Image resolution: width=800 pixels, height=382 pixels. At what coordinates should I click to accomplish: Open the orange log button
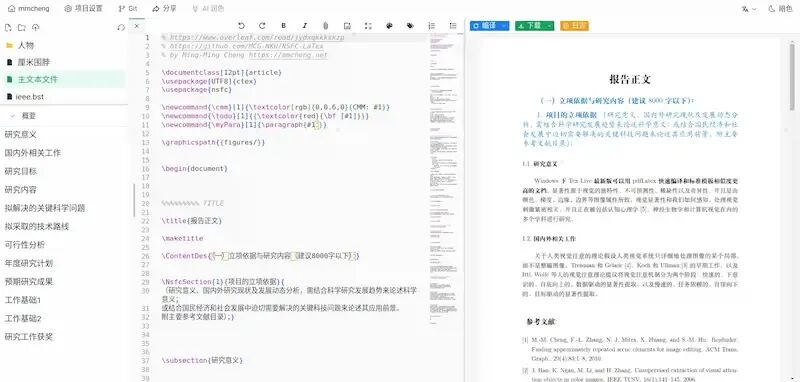(x=574, y=26)
